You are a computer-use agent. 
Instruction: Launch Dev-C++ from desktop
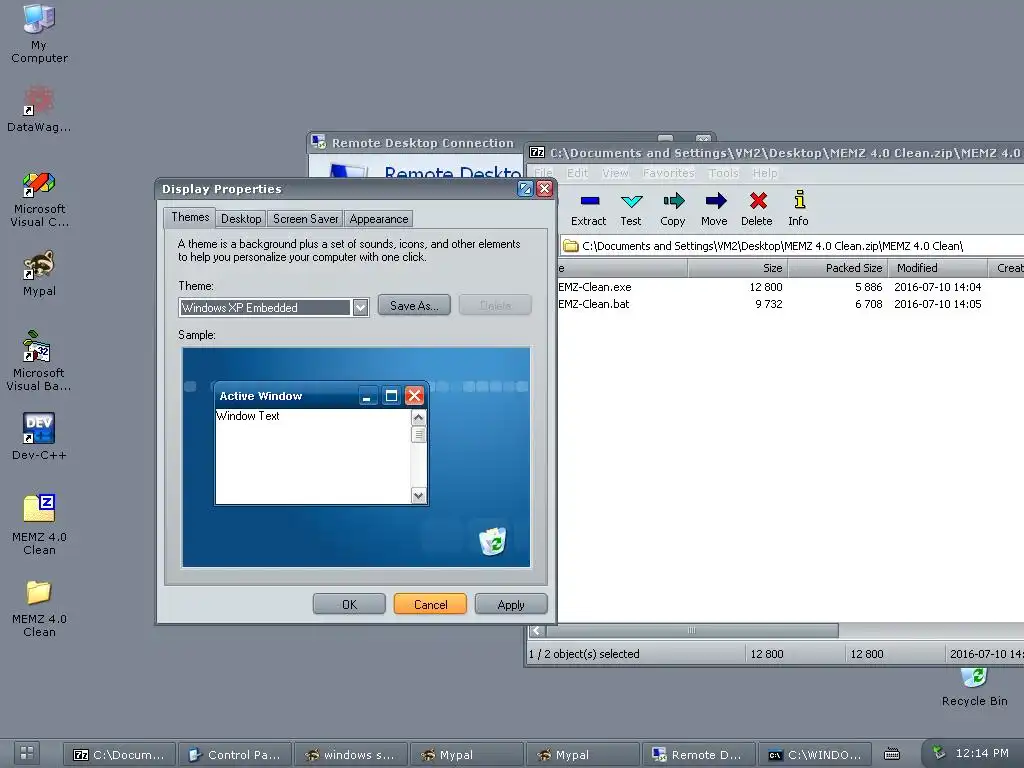pos(39,437)
